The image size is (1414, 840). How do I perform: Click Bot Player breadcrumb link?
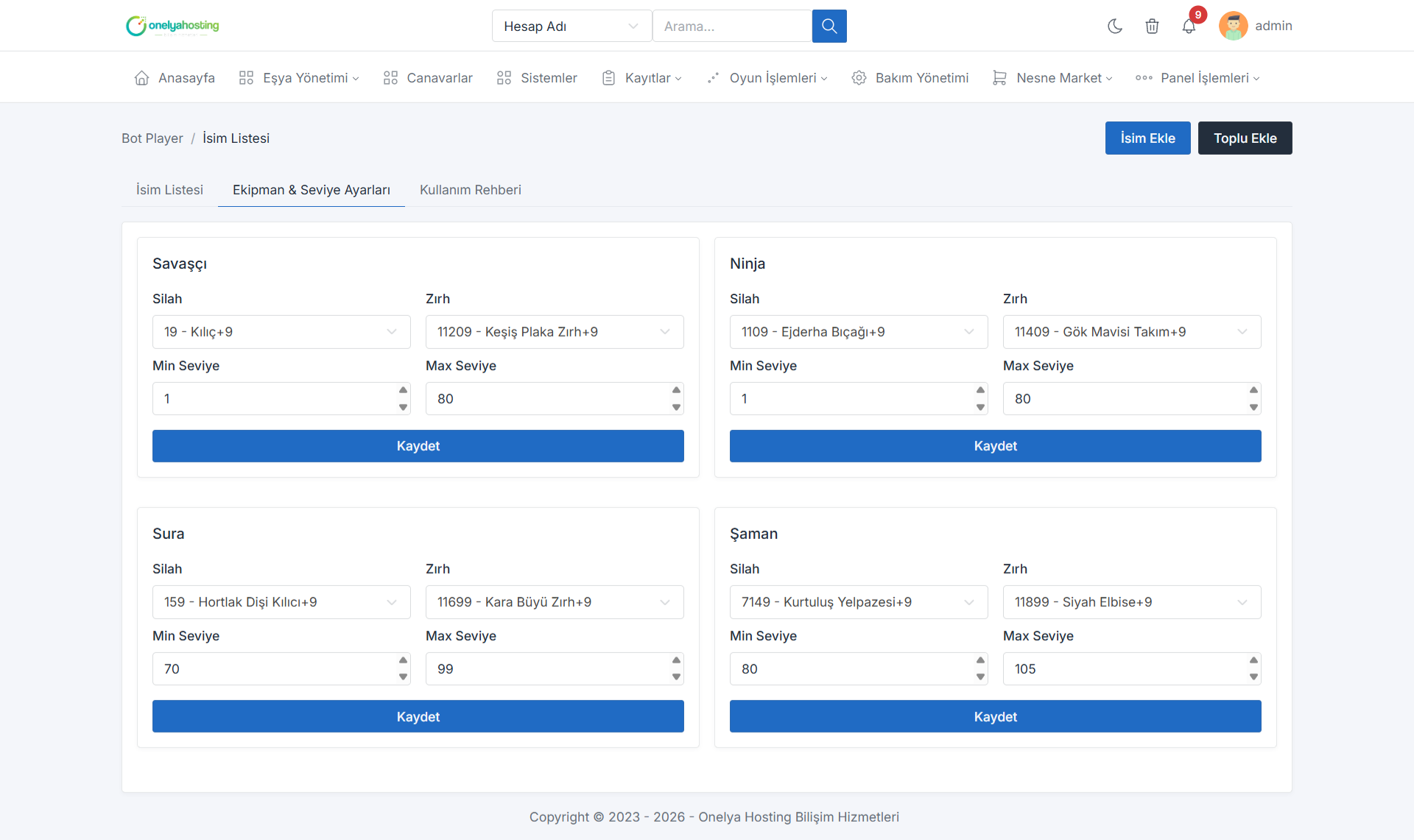152,138
